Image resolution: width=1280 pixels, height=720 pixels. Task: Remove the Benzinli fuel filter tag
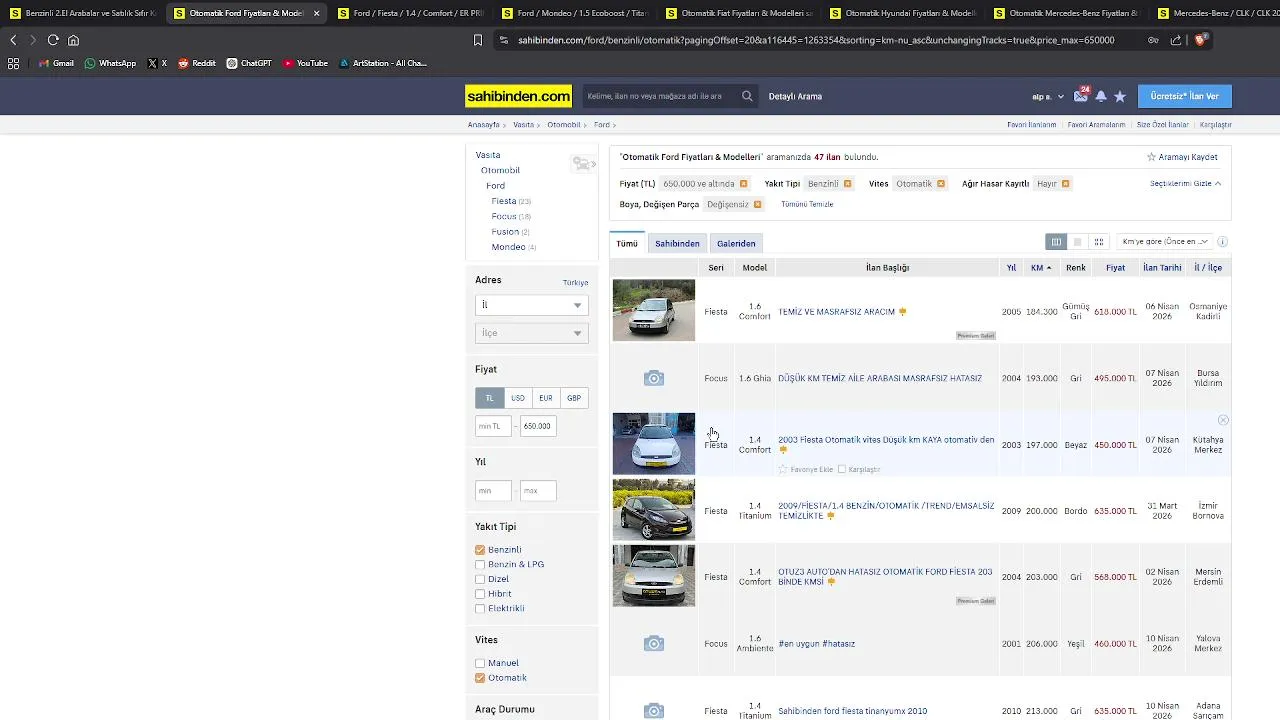point(847,184)
